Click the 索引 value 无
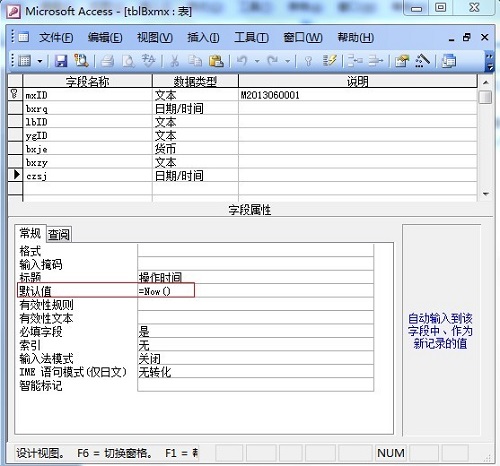This screenshot has width=500, height=466. (x=255, y=344)
